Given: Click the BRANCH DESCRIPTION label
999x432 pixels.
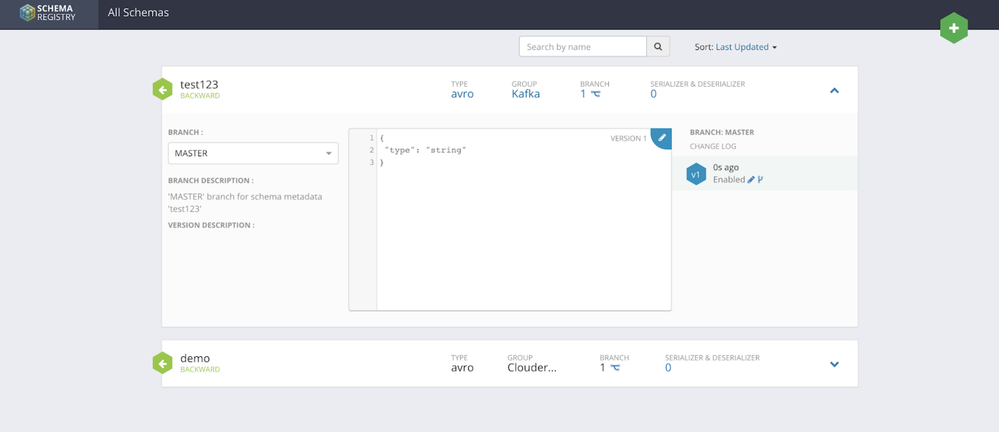Looking at the screenshot, I should pos(210,180).
